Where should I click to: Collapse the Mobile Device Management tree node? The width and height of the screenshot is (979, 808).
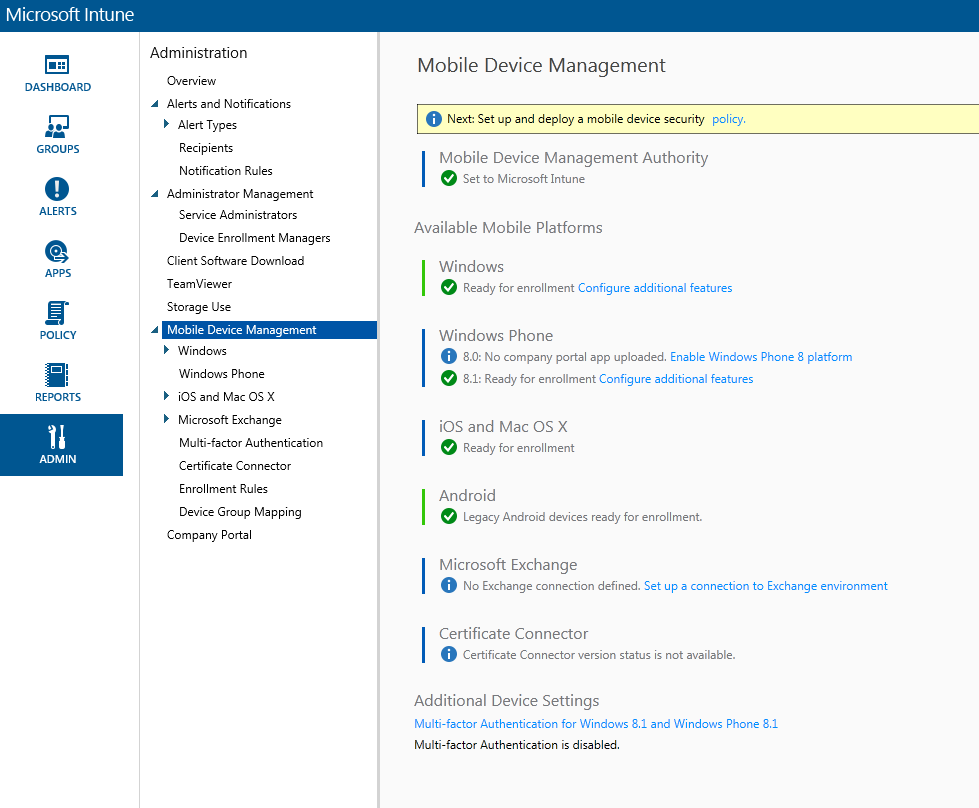[x=155, y=330]
